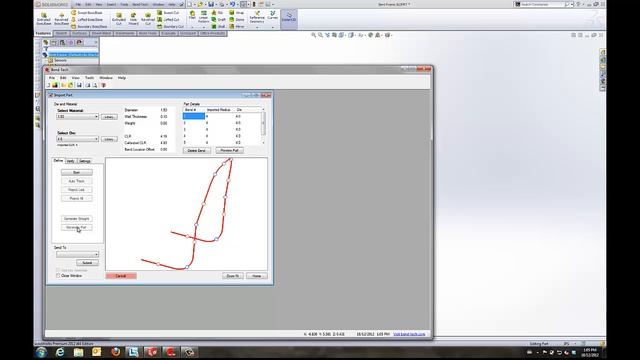Open Firefox from the taskbar
The image size is (640, 360).
tap(116, 352)
